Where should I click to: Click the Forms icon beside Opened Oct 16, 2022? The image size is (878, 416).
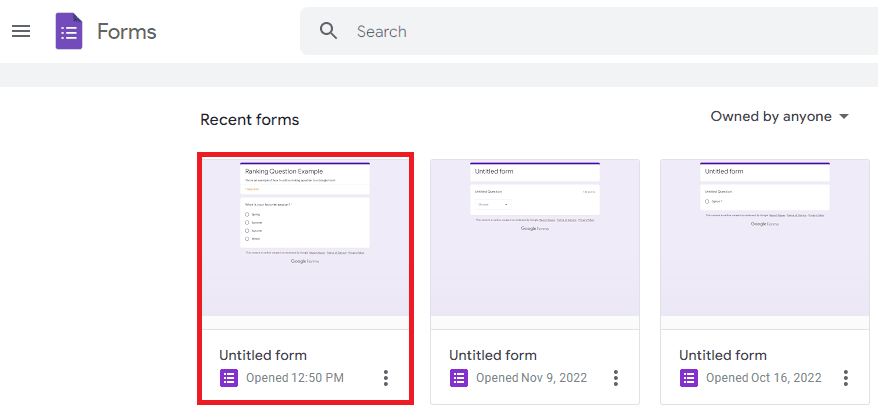[x=689, y=378]
